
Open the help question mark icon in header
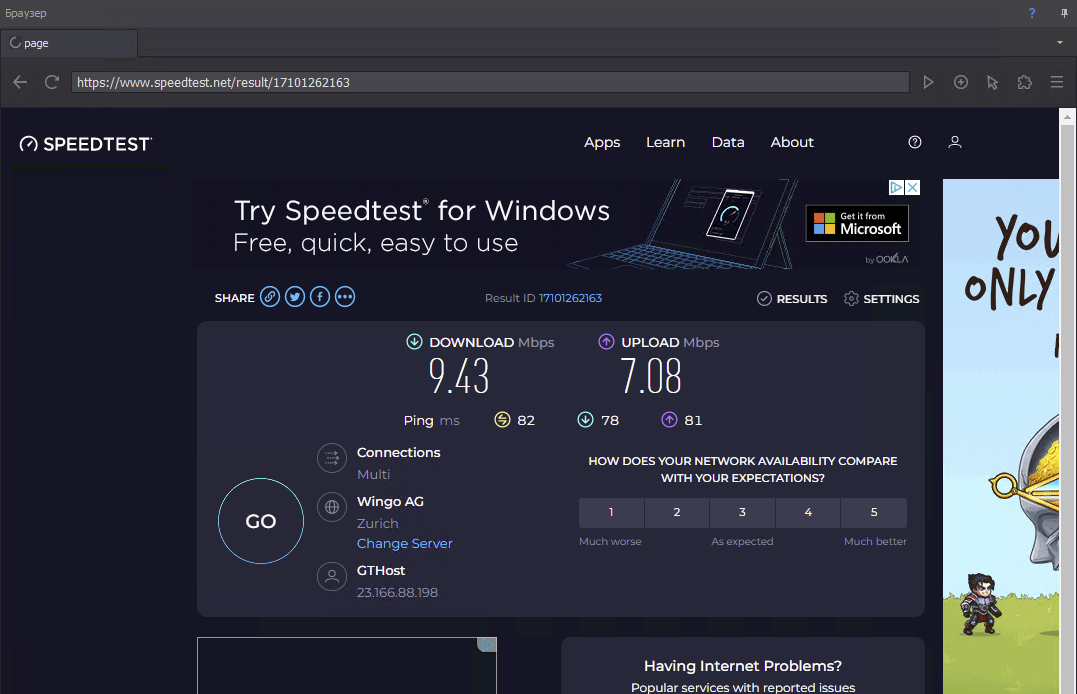click(x=915, y=142)
